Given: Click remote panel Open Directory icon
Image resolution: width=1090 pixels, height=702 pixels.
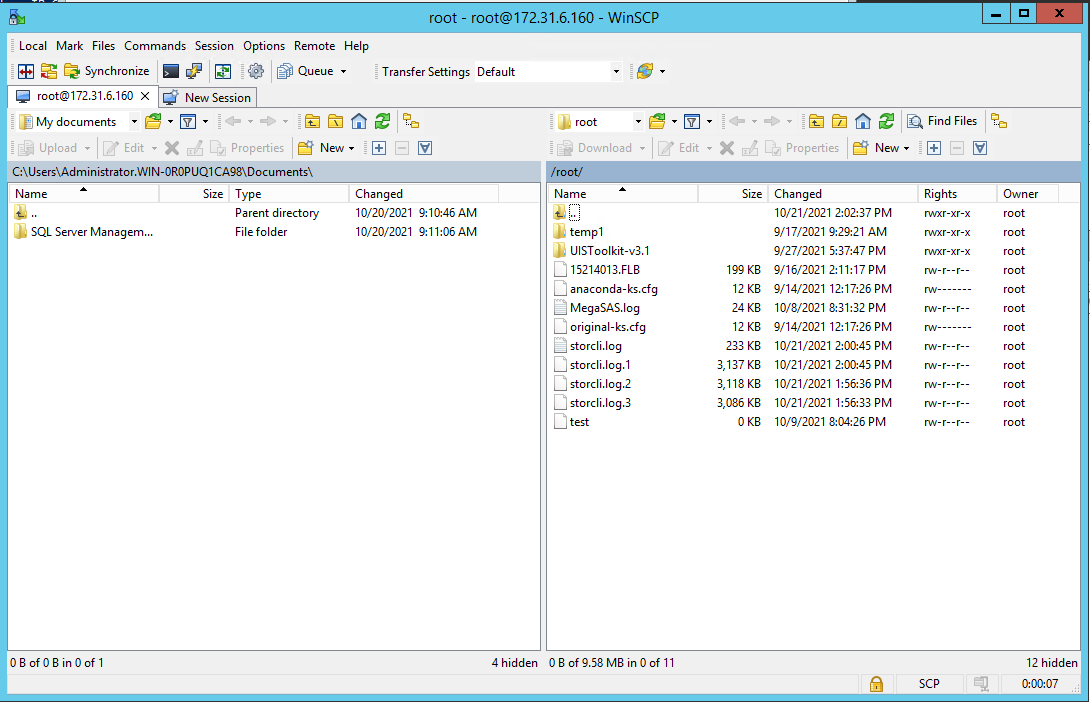Looking at the screenshot, I should click(x=657, y=122).
